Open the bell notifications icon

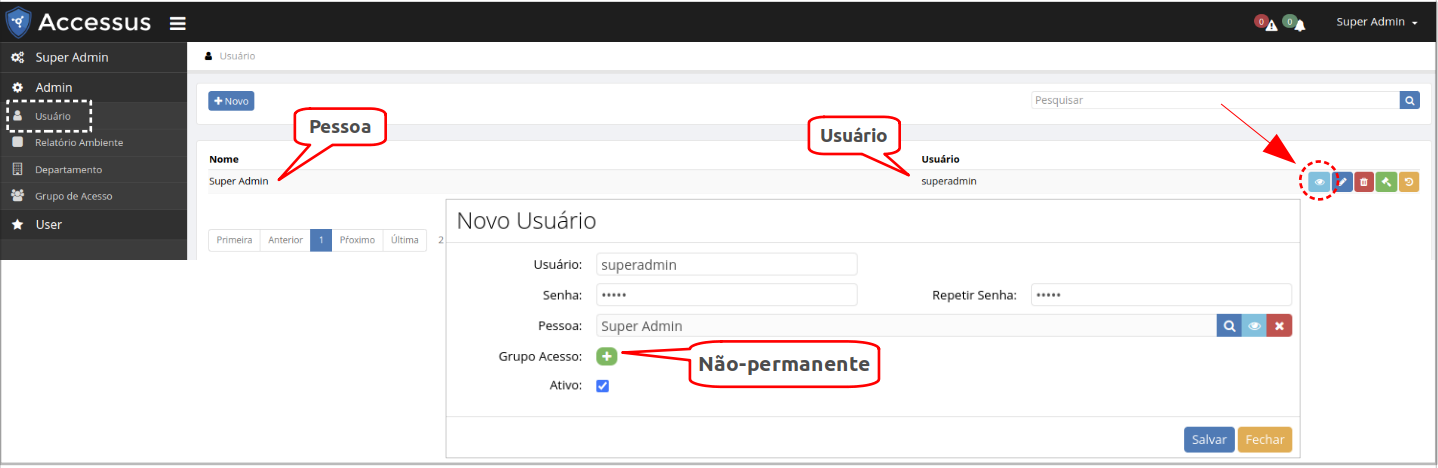point(1299,24)
